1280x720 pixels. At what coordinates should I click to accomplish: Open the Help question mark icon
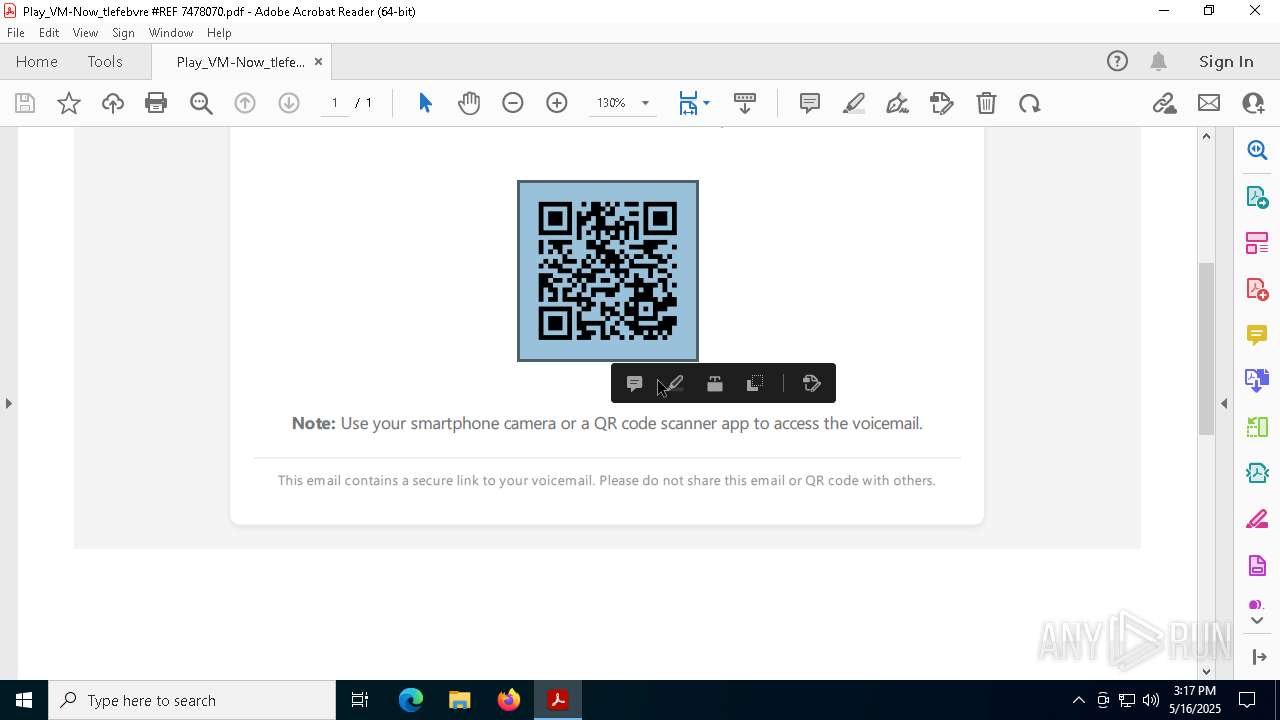(1117, 62)
